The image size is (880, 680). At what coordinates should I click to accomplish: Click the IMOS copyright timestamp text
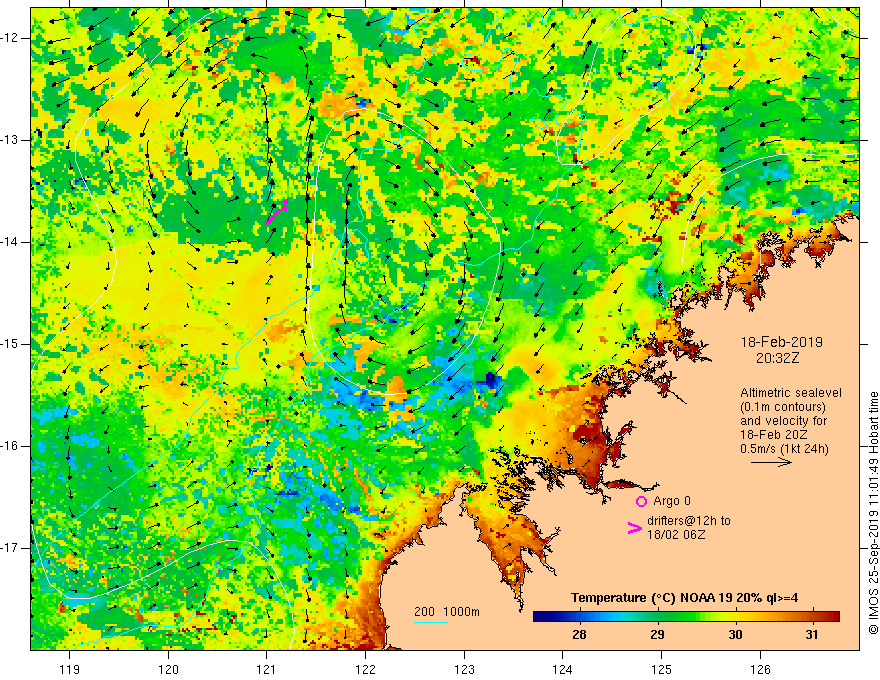(x=873, y=513)
